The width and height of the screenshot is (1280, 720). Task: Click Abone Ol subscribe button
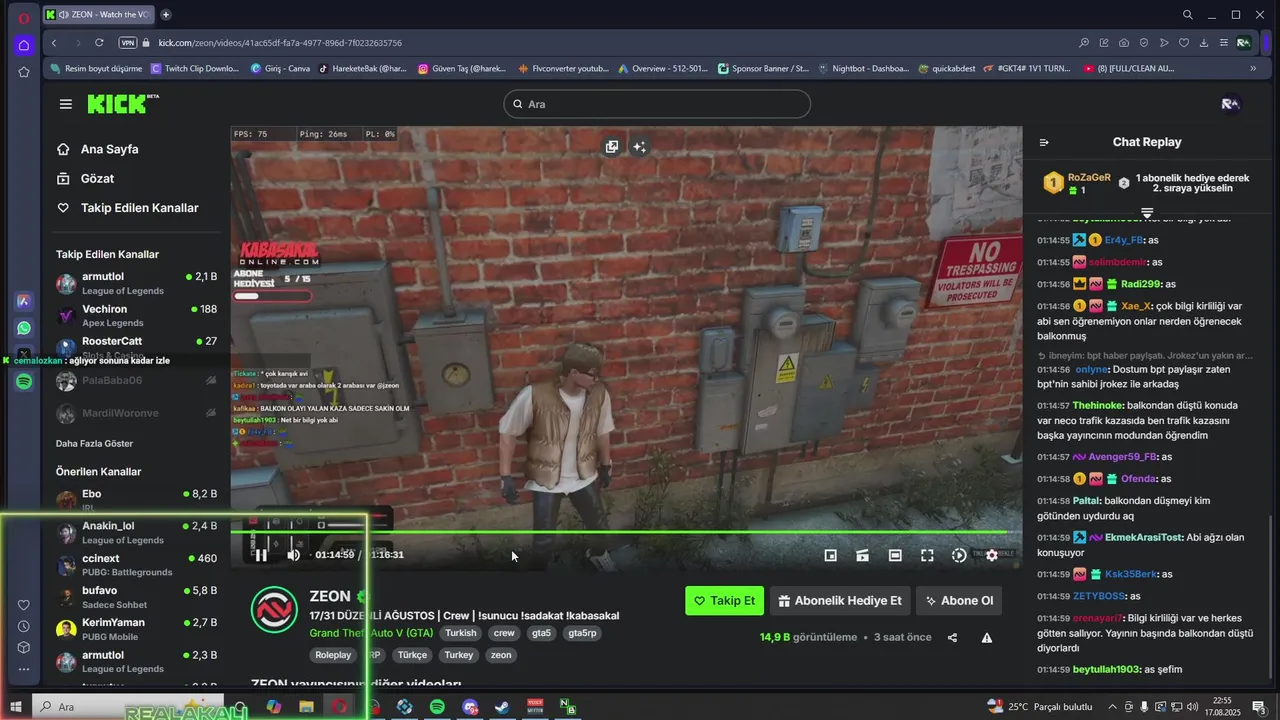point(959,601)
